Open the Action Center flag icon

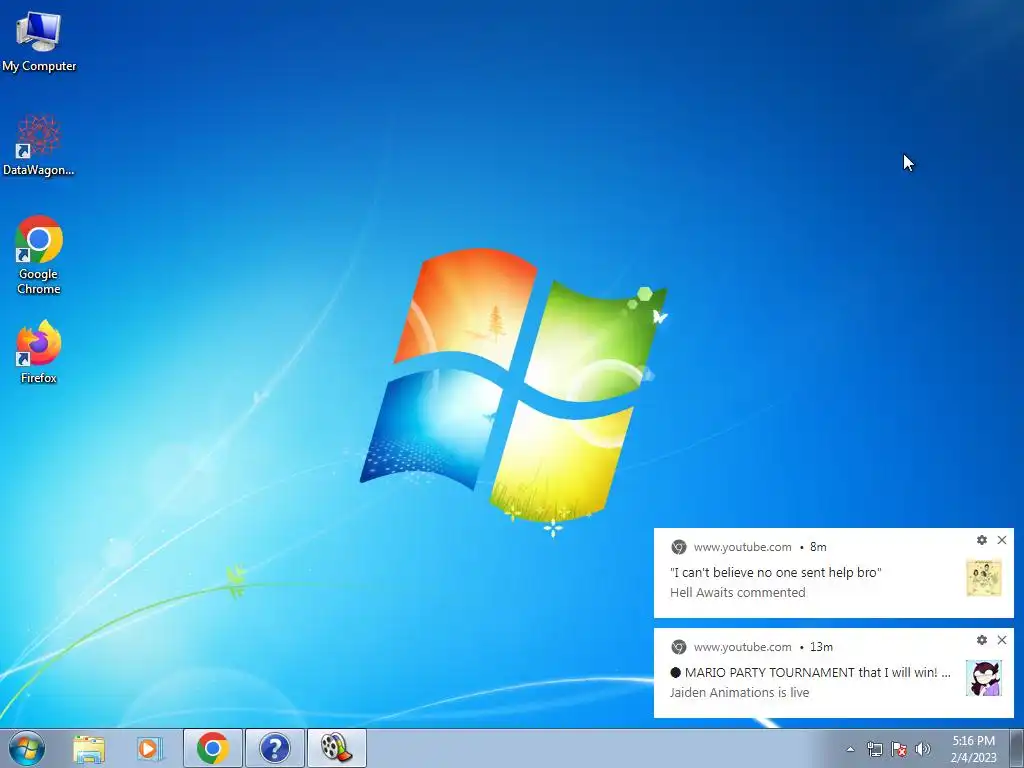coord(899,749)
